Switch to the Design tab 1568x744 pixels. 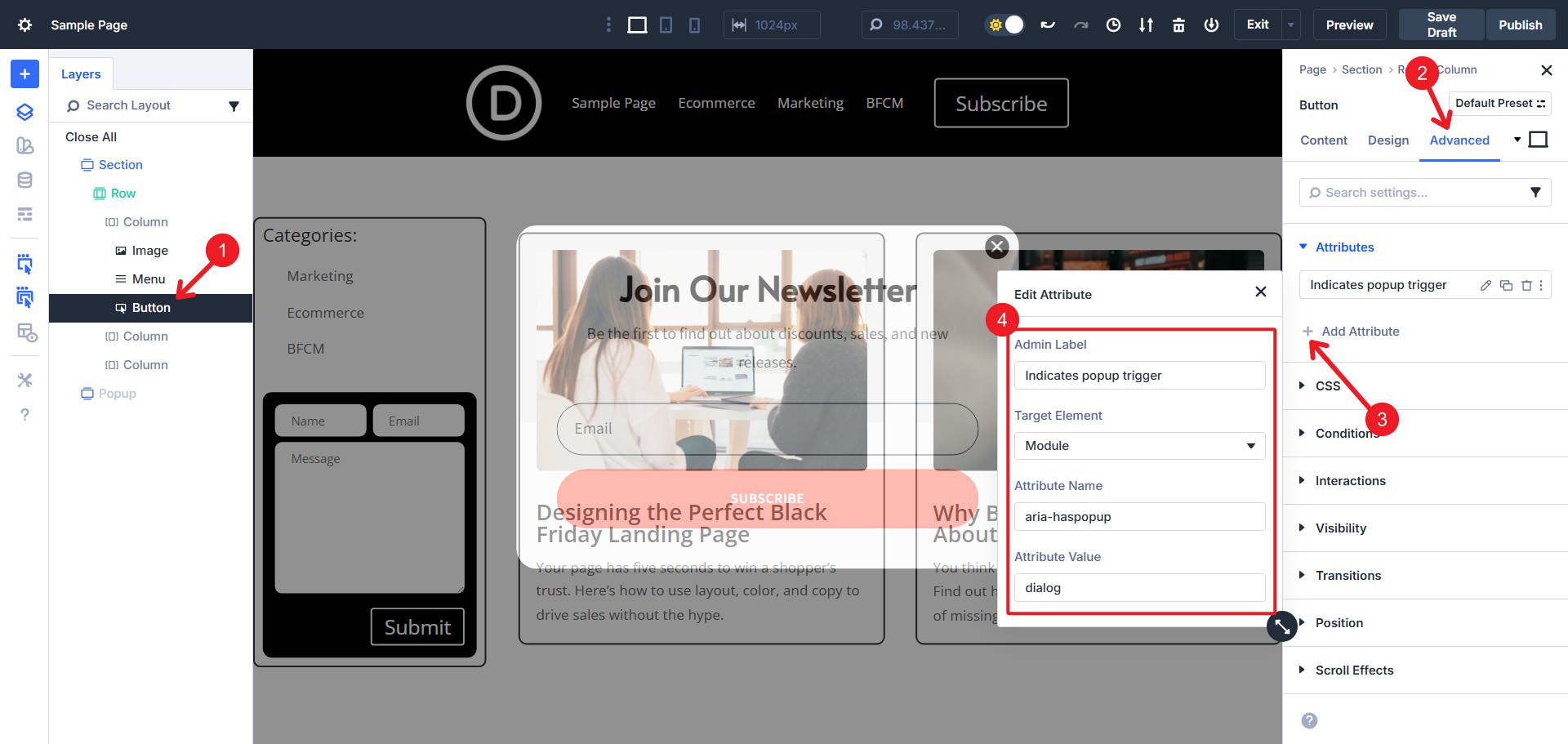(x=1388, y=140)
